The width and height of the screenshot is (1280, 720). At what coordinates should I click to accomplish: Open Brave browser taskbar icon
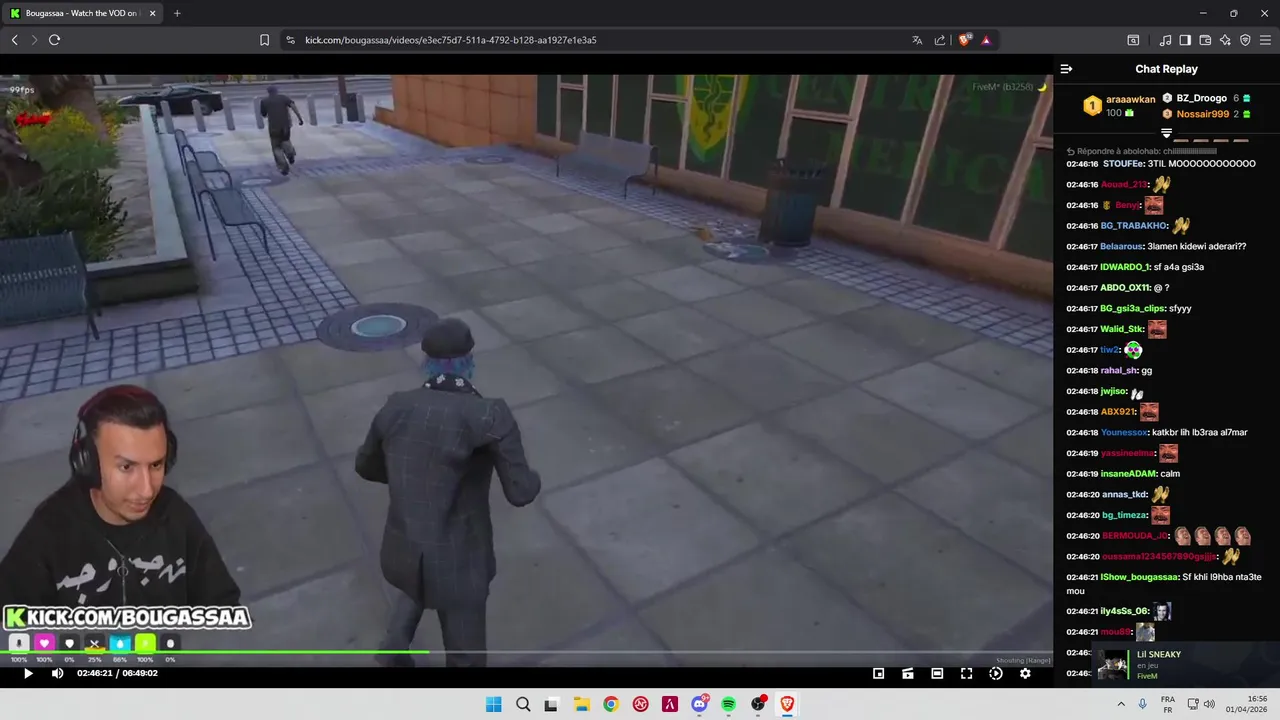click(x=787, y=704)
